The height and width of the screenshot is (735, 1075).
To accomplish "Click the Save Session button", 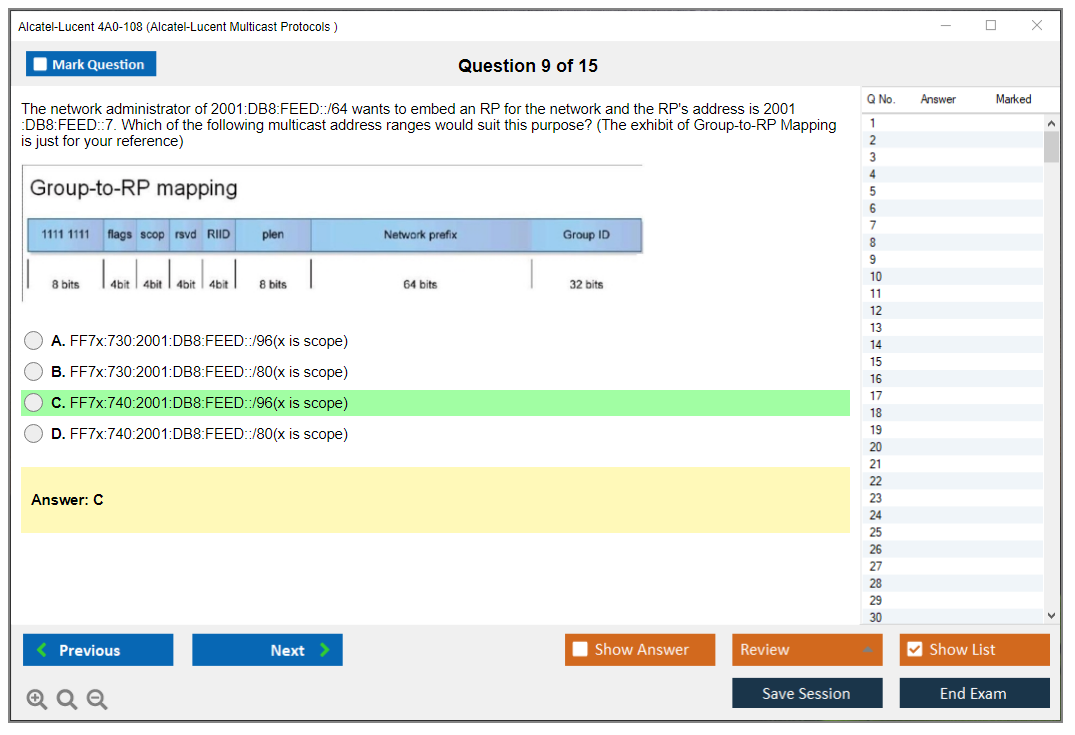I will pos(807,693).
